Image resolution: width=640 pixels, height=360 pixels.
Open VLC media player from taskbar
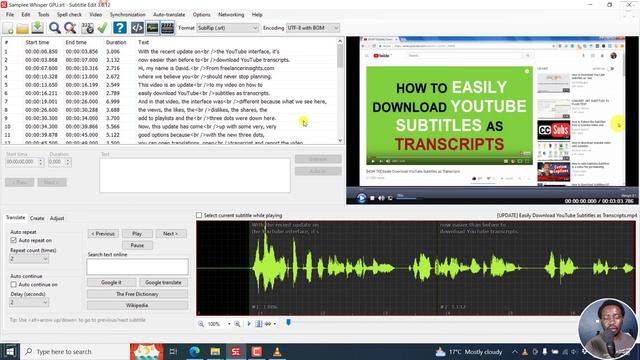[277, 351]
